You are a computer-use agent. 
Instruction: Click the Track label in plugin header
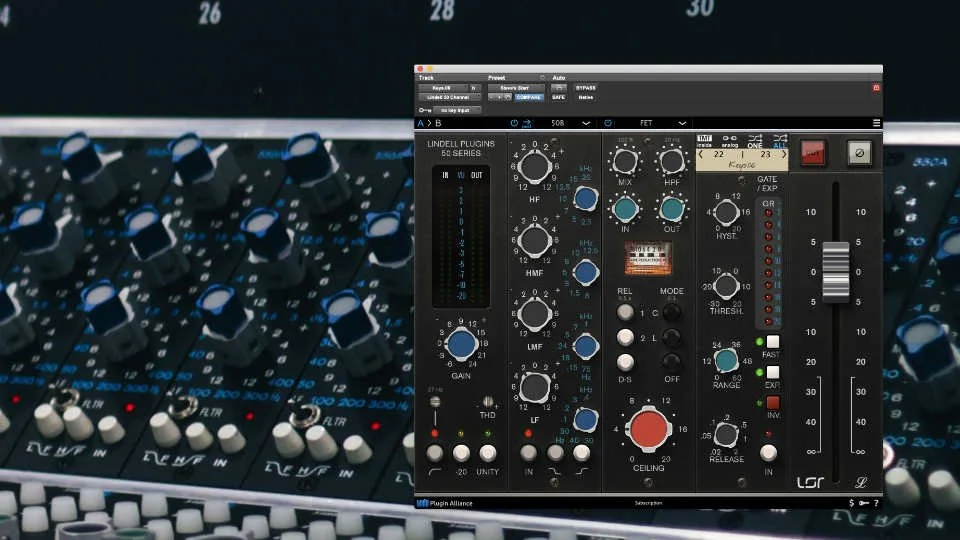click(x=426, y=78)
